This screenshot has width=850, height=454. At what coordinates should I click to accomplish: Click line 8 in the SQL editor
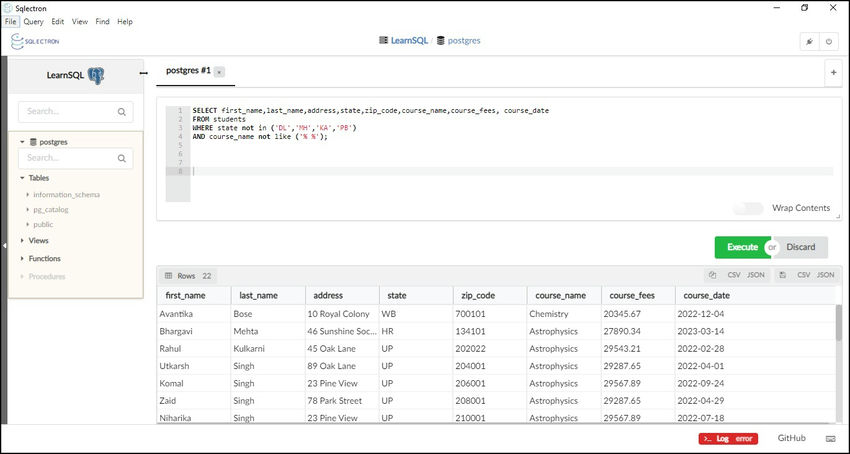pos(512,171)
